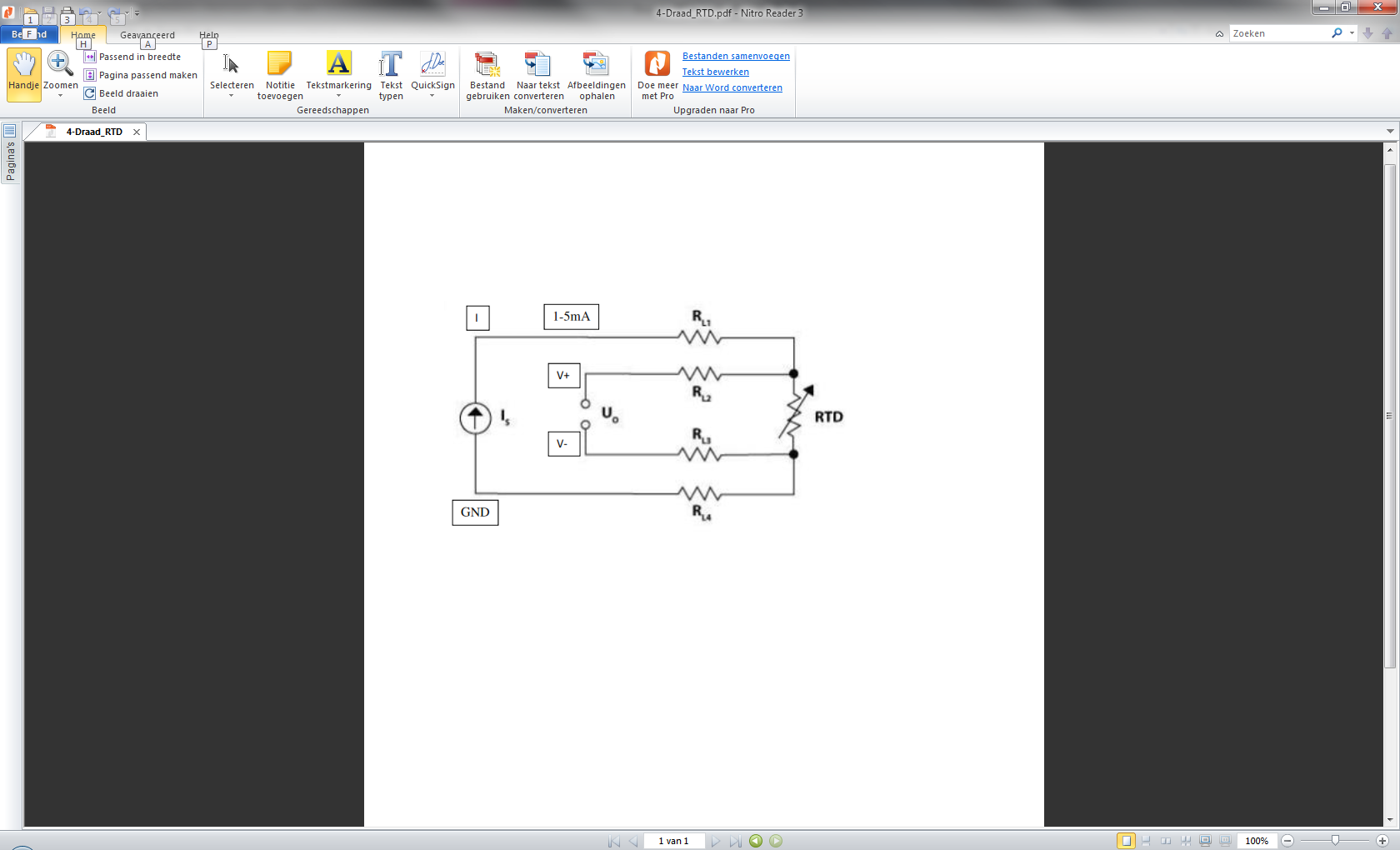Click Naar tekst converteren icon
The width and height of the screenshot is (1400, 850).
click(x=538, y=65)
